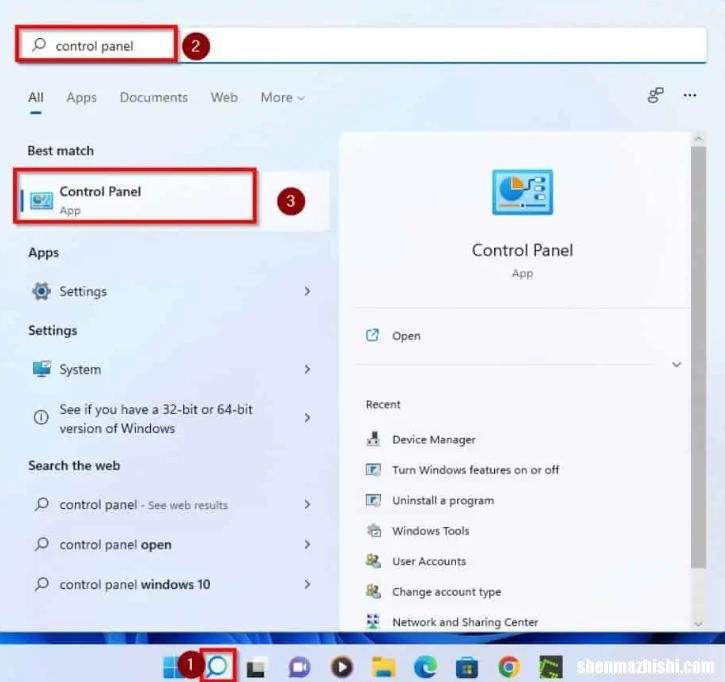Image resolution: width=725 pixels, height=682 pixels.
Task: Open the three-dot more options menu
Action: [690, 95]
